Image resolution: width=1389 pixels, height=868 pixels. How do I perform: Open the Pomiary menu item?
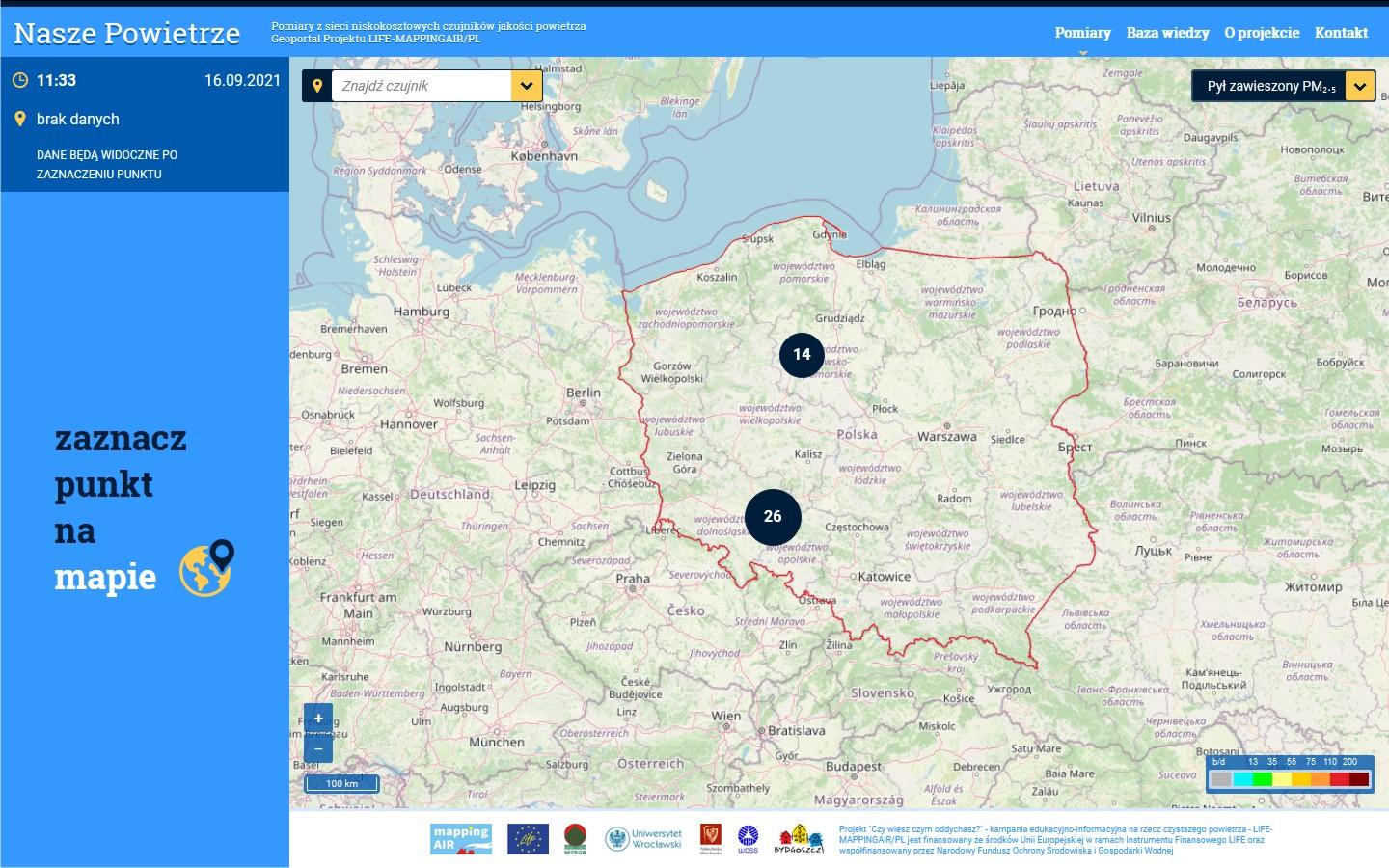(1082, 32)
